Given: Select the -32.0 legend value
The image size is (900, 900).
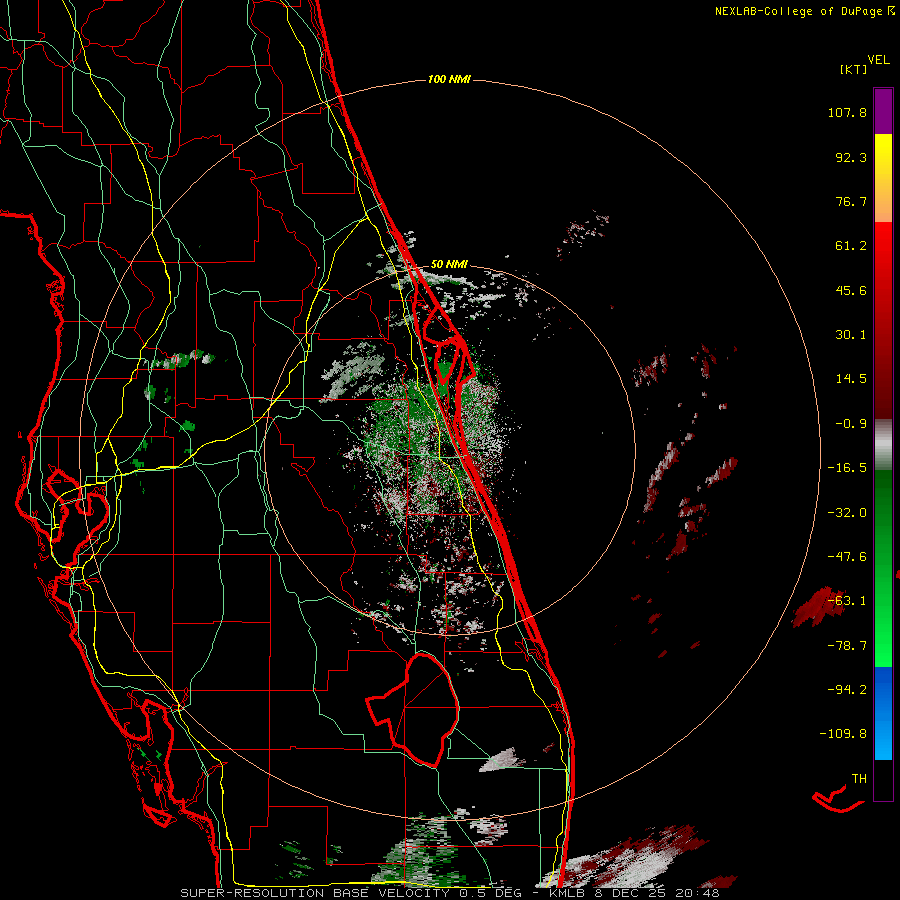Looking at the screenshot, I should pos(847,513).
